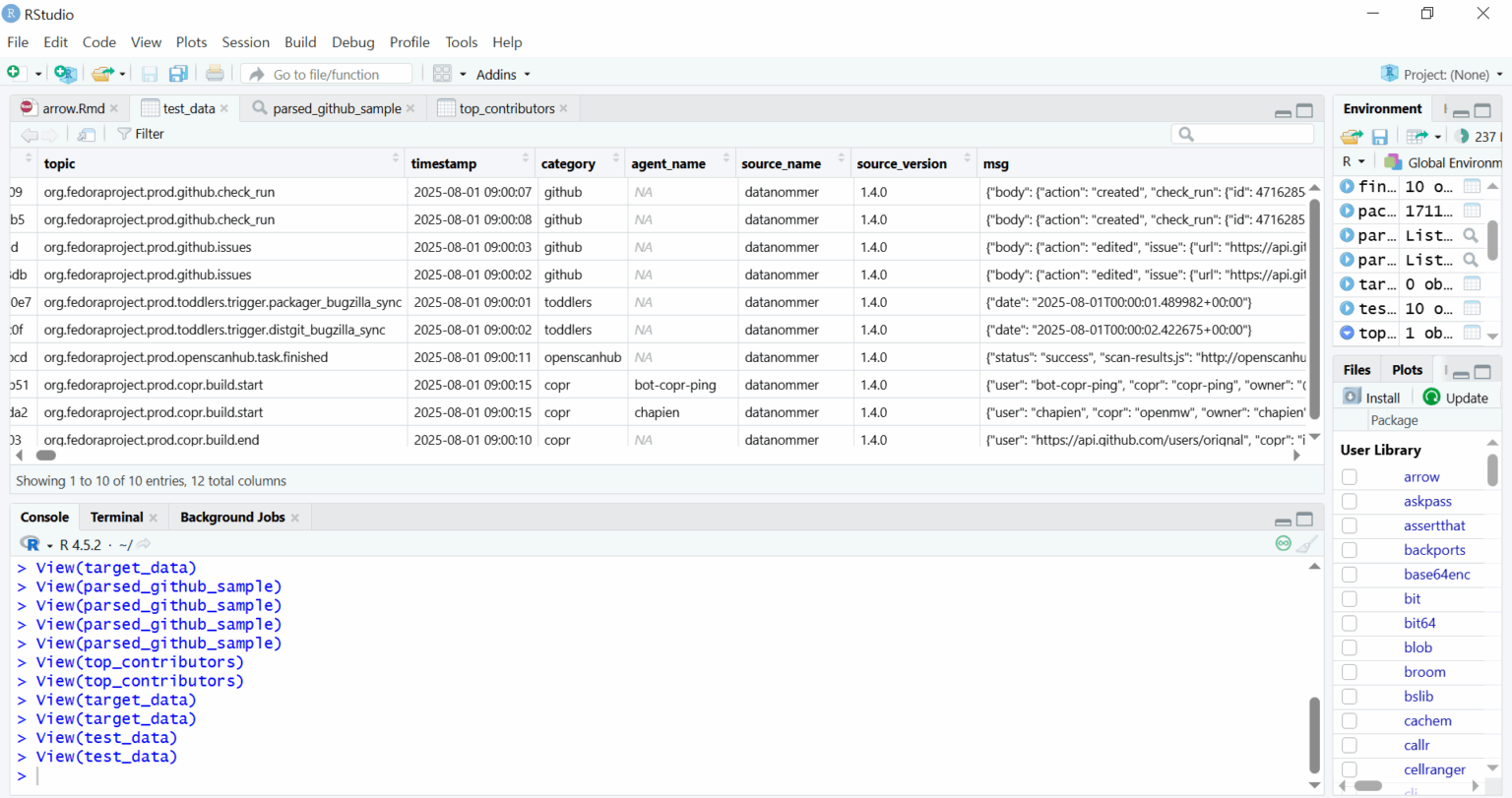Click the save workspace icon in Environment
The width and height of the screenshot is (1512, 798).
[1379, 136]
